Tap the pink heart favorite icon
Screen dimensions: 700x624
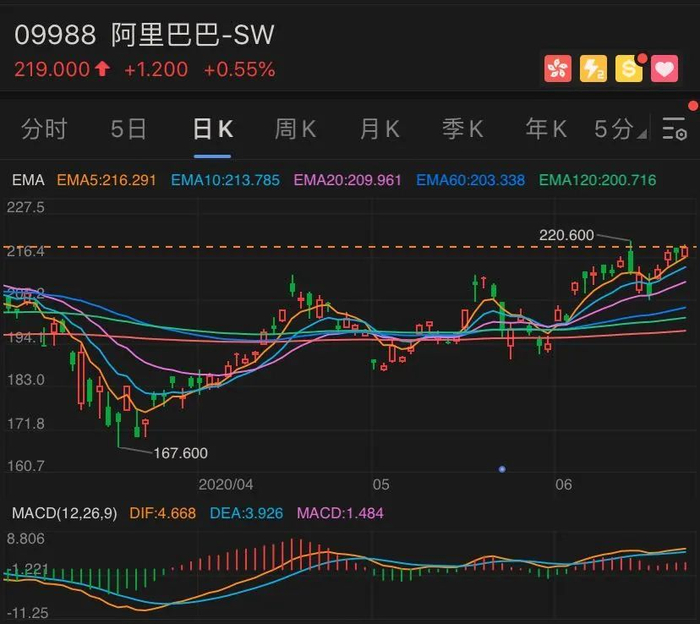664,69
